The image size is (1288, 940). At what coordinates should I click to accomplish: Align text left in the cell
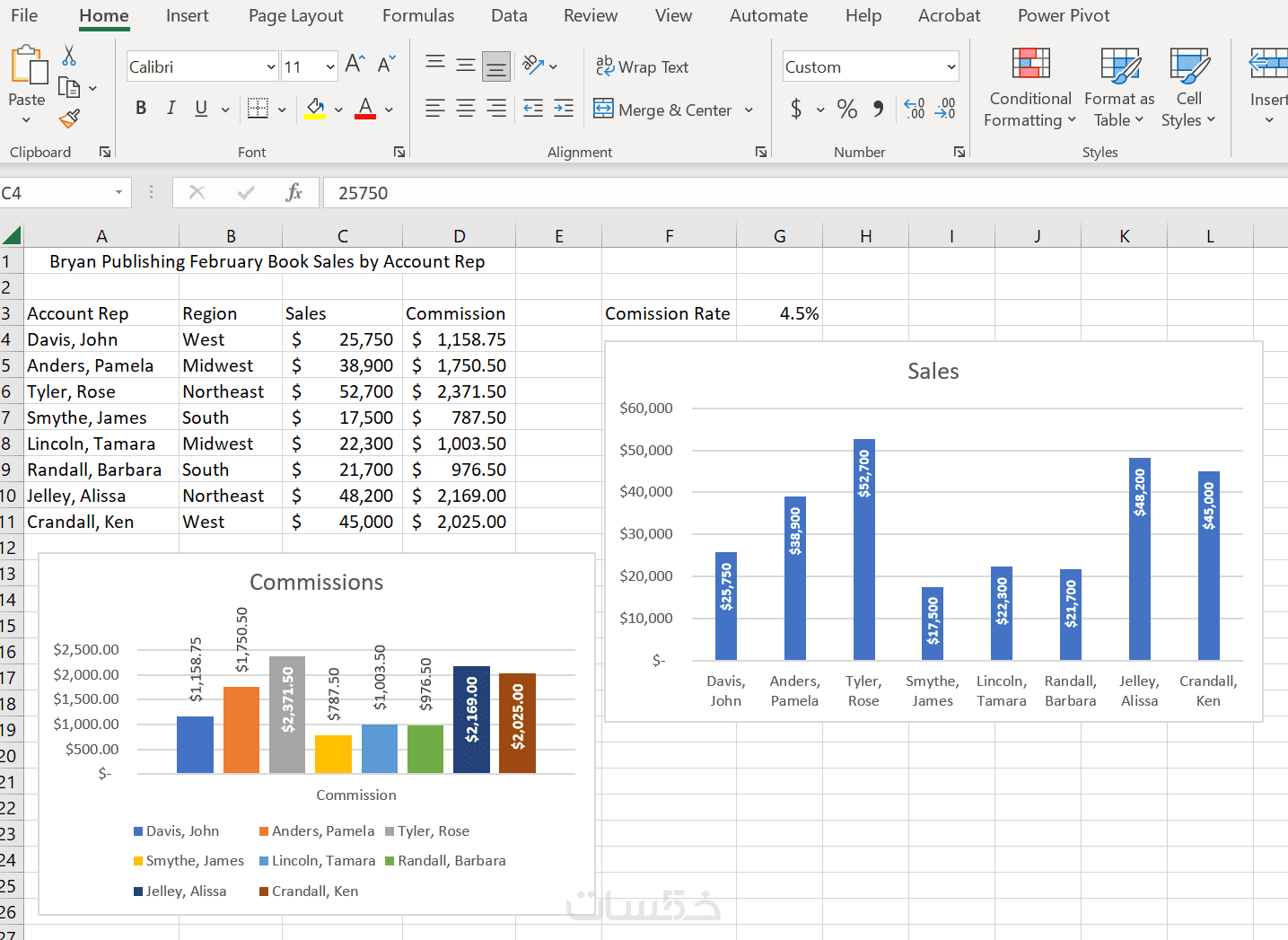(435, 109)
